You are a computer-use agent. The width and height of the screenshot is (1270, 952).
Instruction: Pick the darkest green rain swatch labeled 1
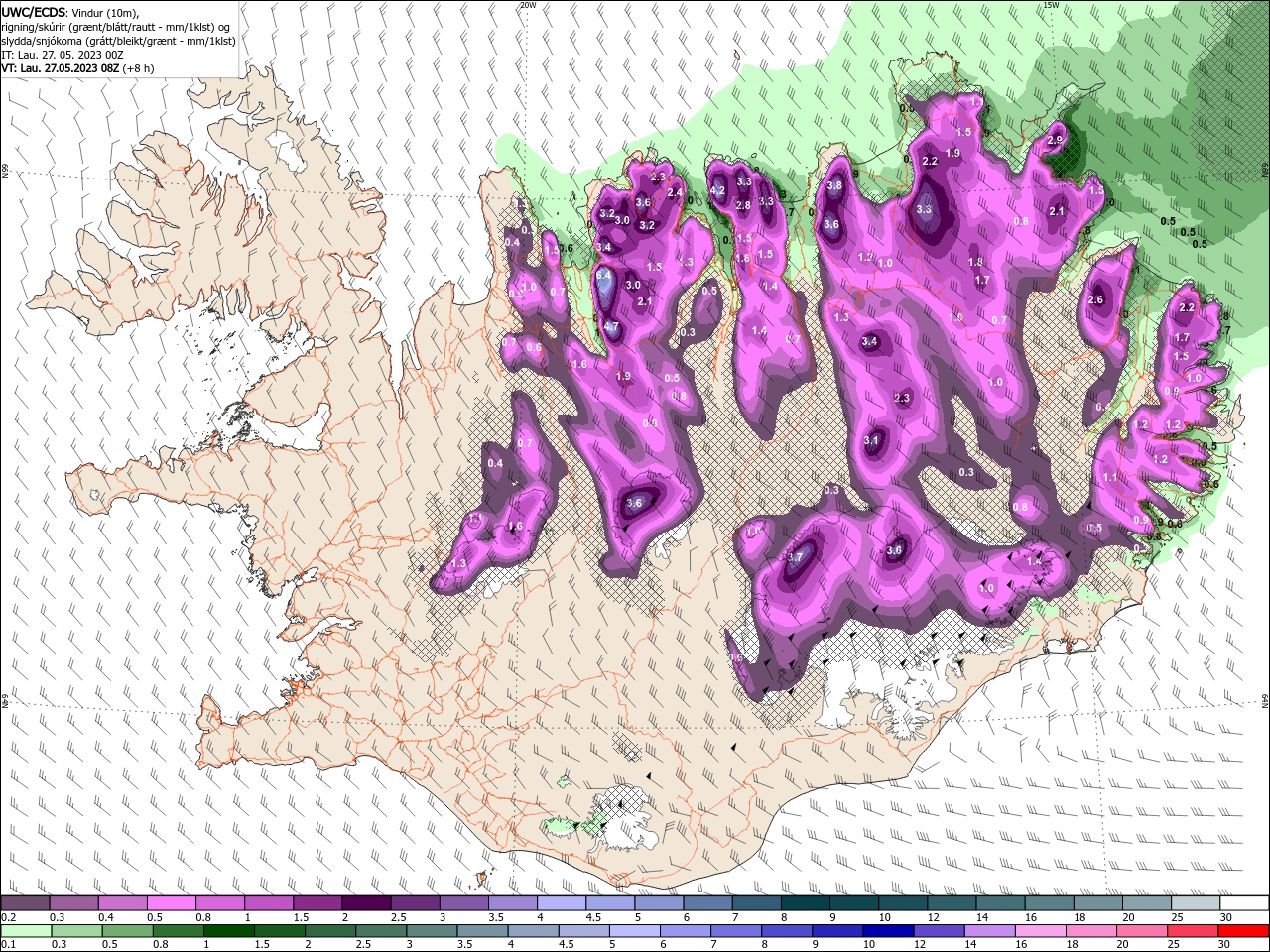[x=228, y=931]
